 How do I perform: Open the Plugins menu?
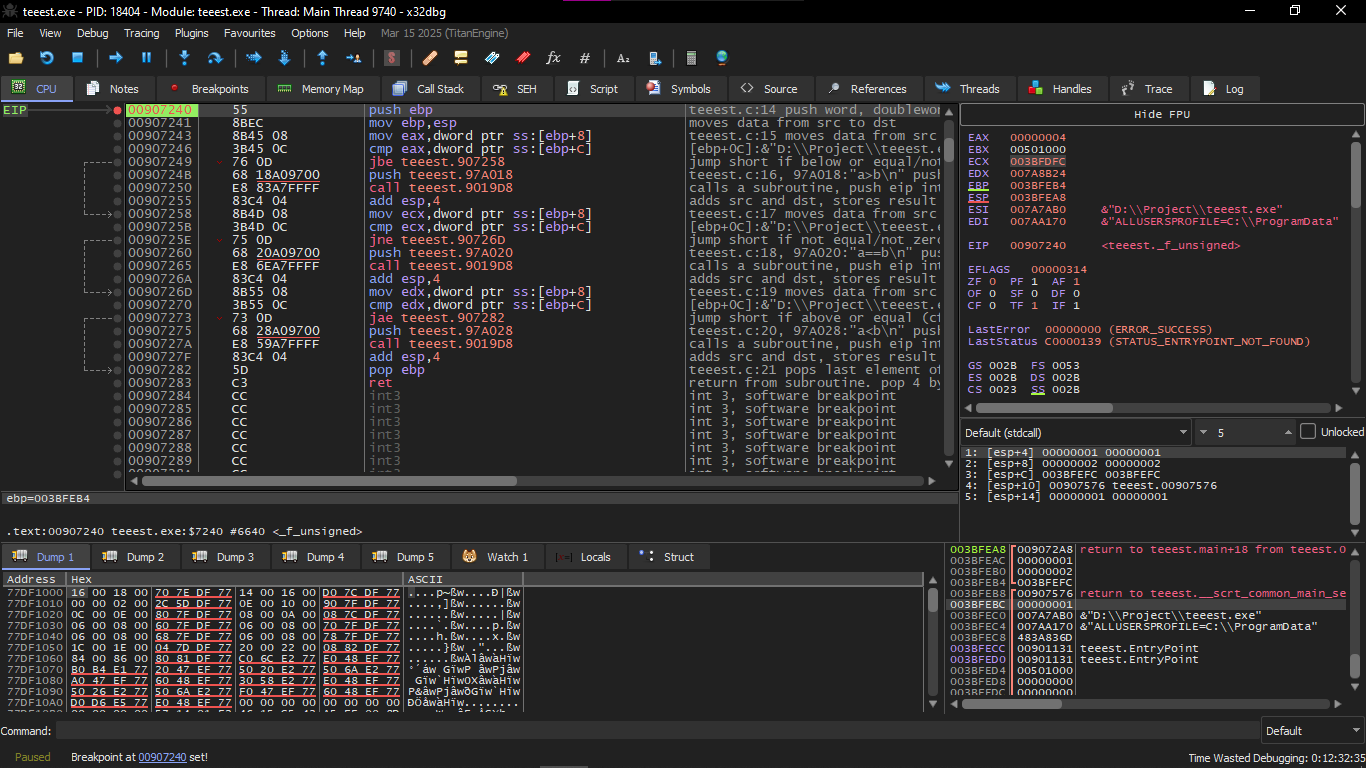(191, 33)
